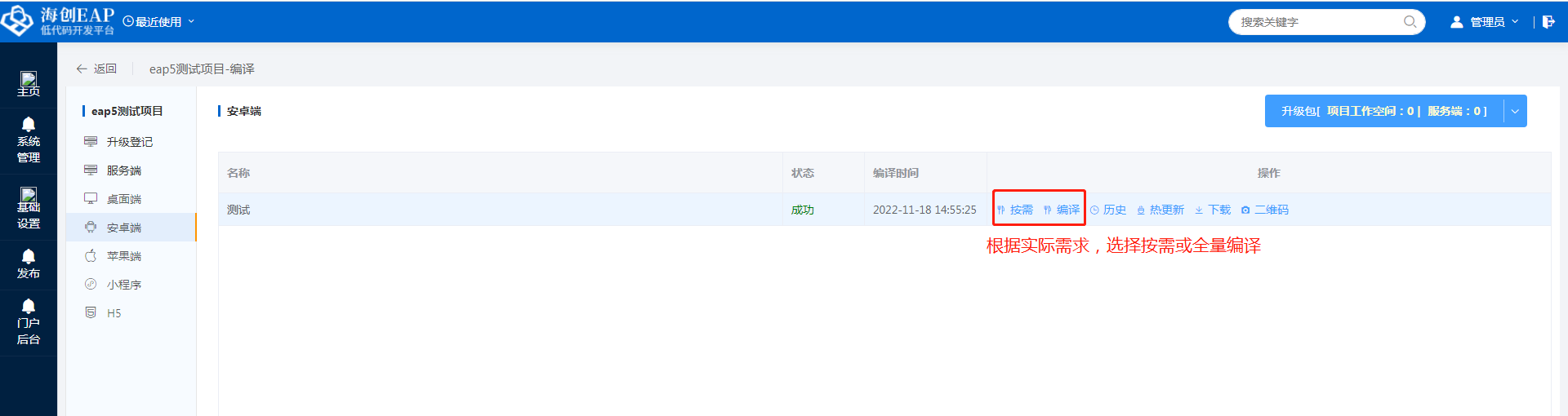The height and width of the screenshot is (416, 1568).
Task: Click the magnifier search icon
Action: click(x=1410, y=22)
